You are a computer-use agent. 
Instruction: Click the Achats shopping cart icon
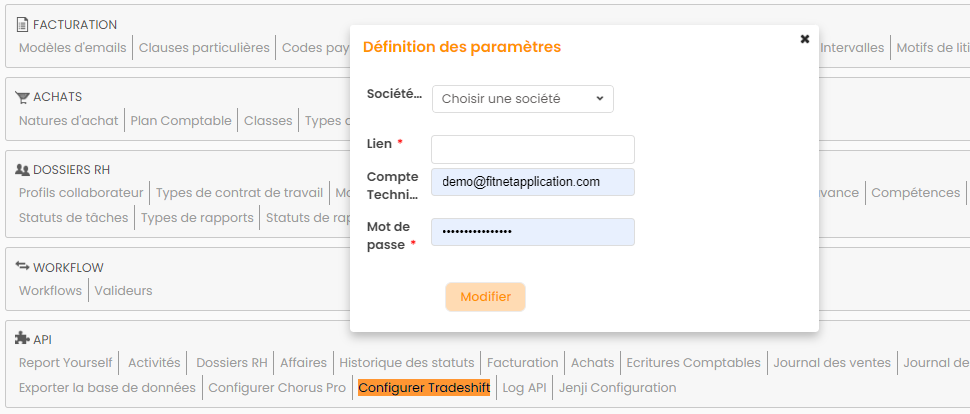tap(23, 97)
